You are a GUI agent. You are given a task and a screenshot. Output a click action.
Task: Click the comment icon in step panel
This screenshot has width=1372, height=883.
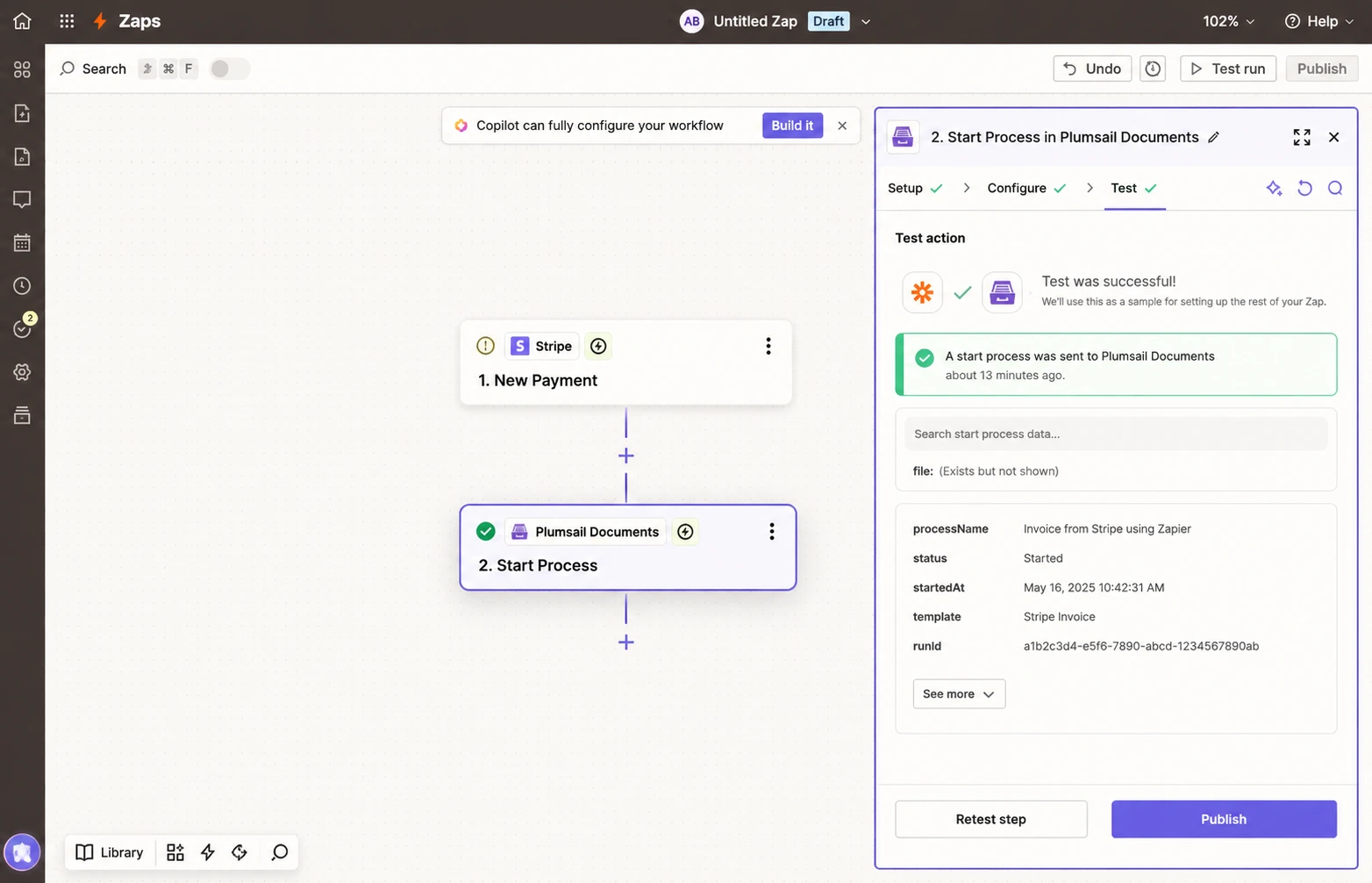1335,188
